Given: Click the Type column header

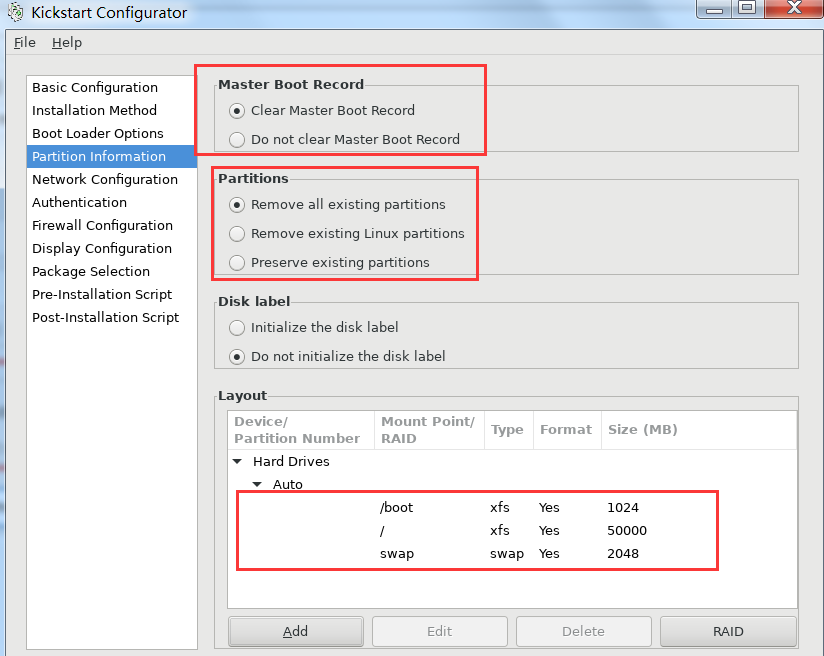Looking at the screenshot, I should click(509, 430).
